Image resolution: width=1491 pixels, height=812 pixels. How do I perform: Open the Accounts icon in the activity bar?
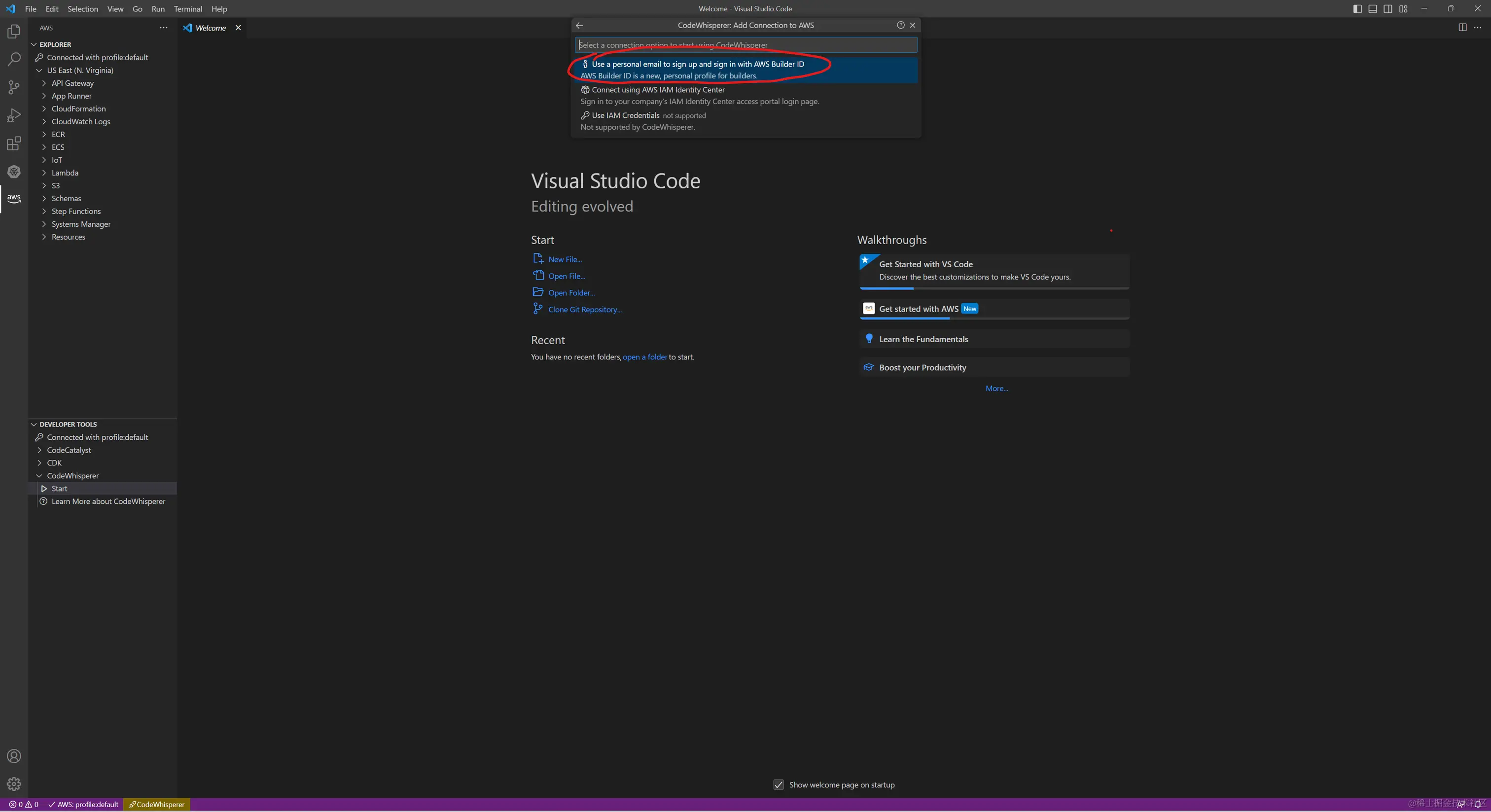coord(14,756)
